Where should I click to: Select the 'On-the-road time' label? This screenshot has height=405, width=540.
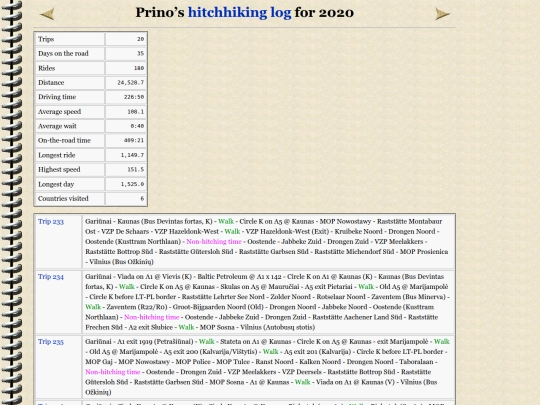pyautogui.click(x=64, y=141)
